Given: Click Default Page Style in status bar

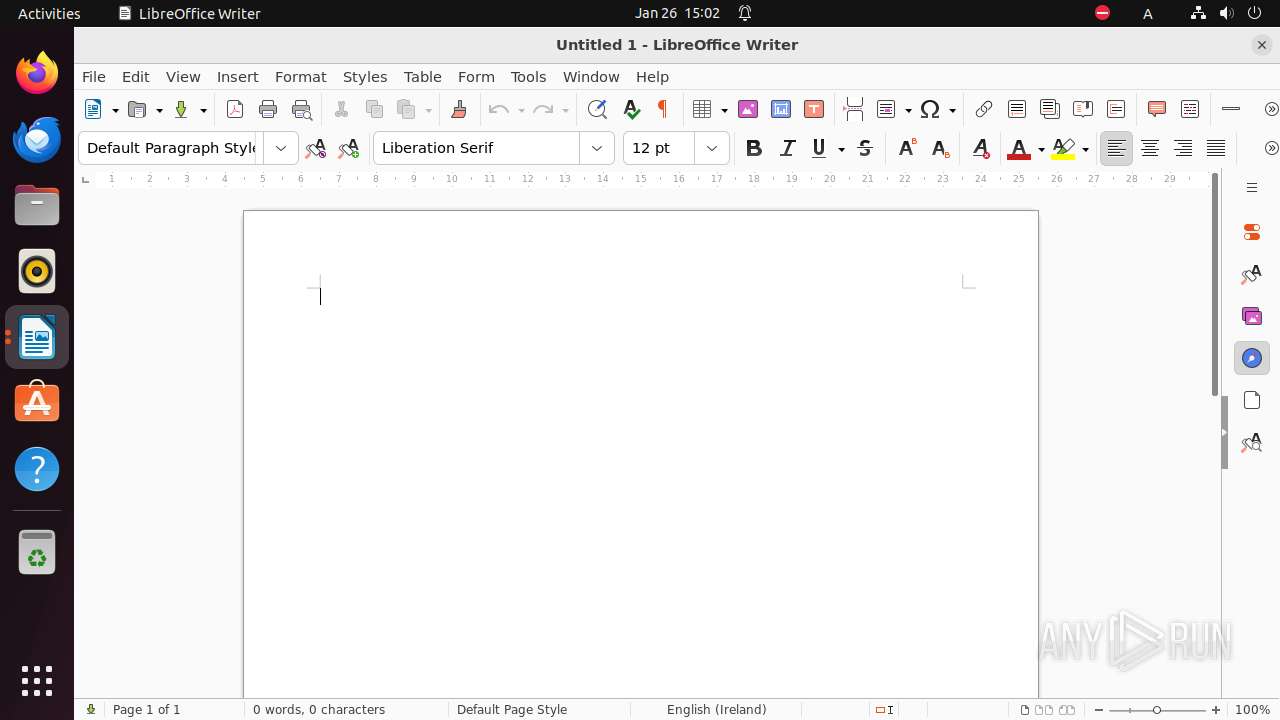Looking at the screenshot, I should [x=511, y=710].
